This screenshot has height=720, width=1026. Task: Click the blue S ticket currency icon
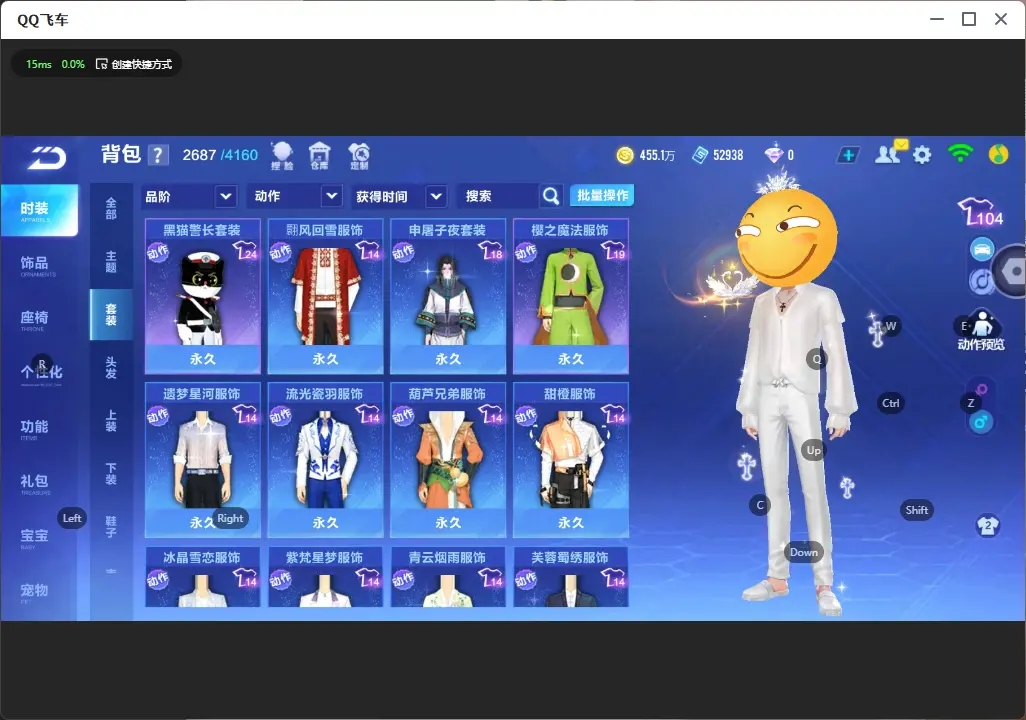point(700,155)
